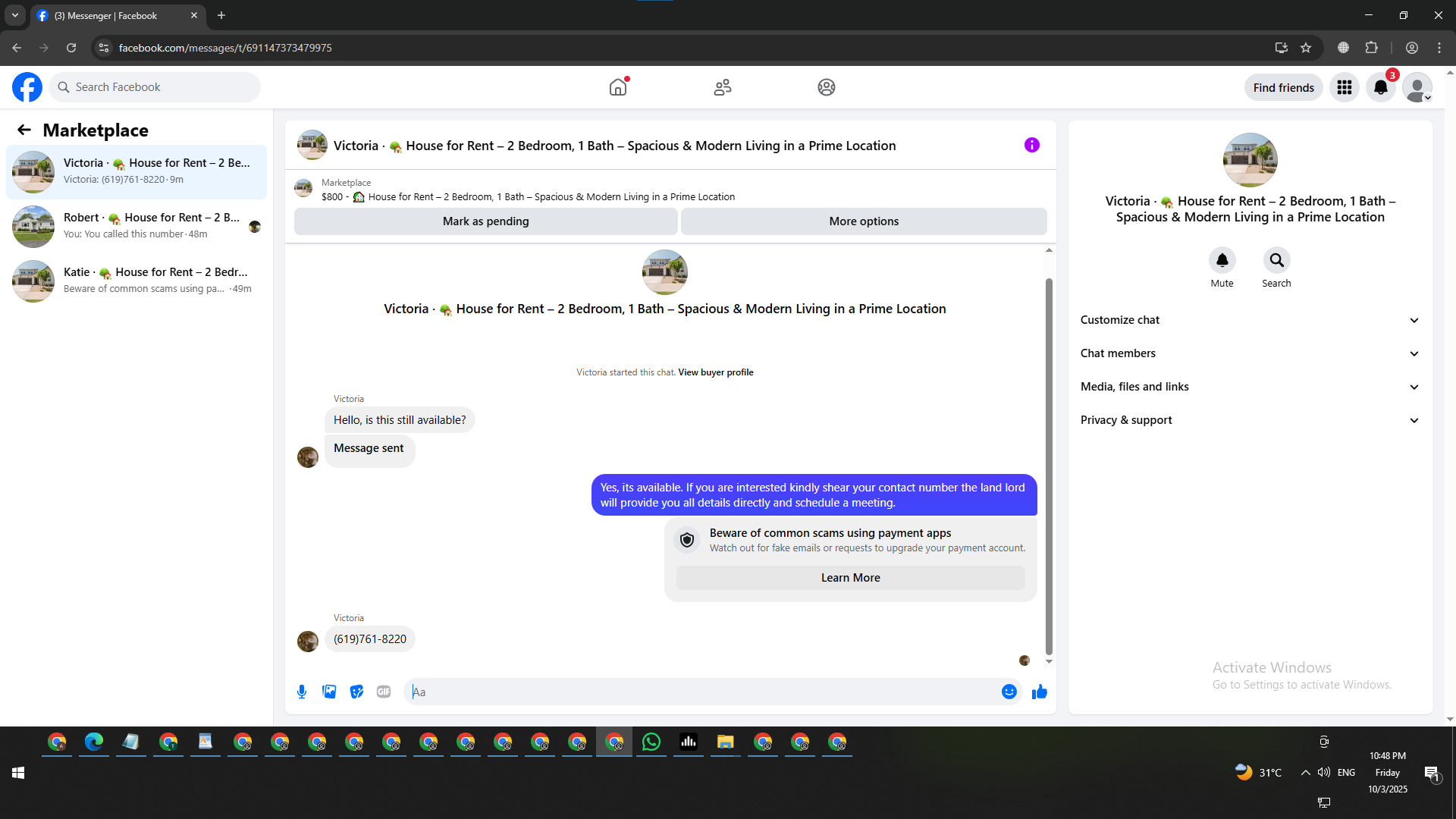
Task: Click the 'Message sent' bubble
Action: click(x=369, y=450)
